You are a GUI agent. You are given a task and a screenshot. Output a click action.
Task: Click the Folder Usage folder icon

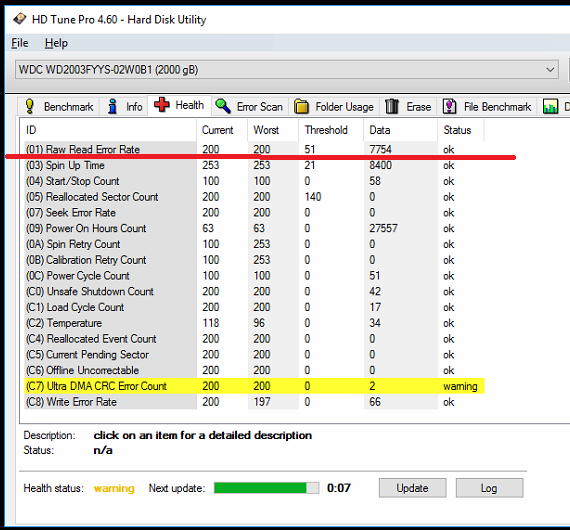pos(301,107)
